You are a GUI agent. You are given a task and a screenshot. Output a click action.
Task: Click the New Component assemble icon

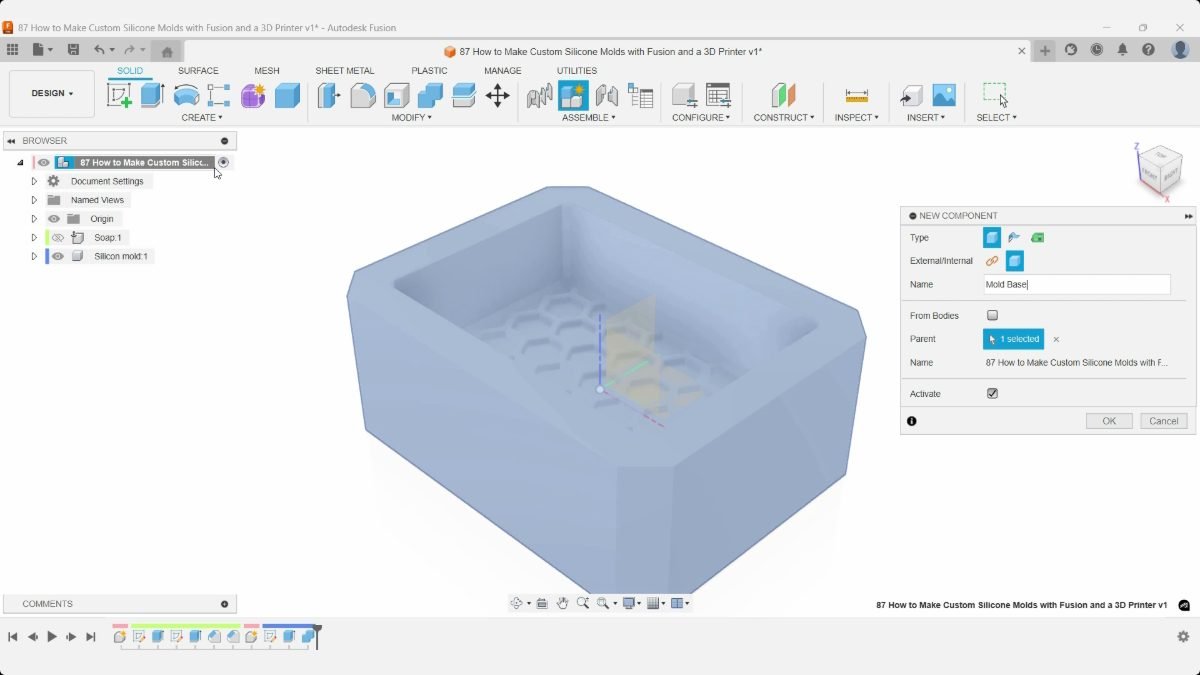(x=573, y=95)
